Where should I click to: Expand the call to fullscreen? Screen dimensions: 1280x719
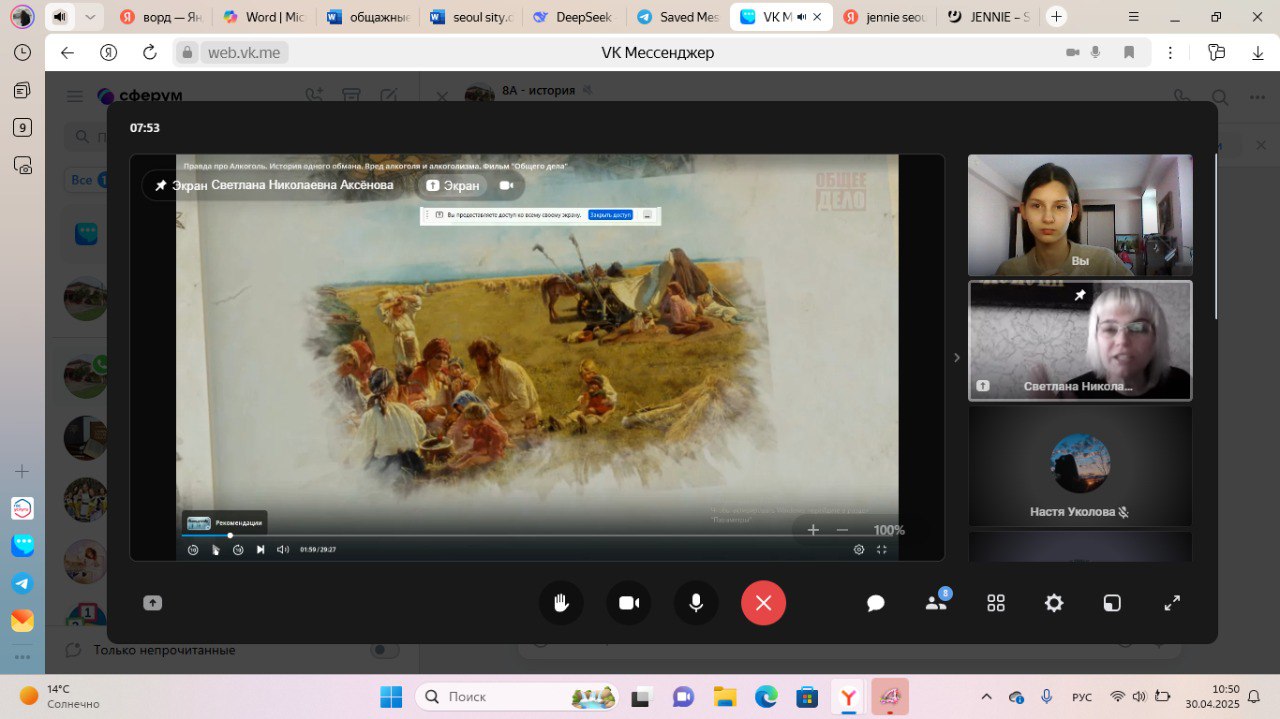tap(1172, 603)
